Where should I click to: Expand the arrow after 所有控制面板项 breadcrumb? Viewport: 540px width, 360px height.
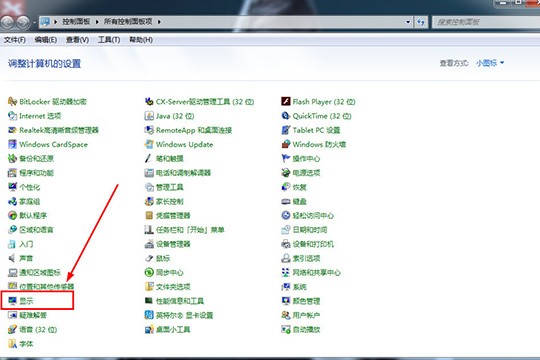(x=159, y=22)
